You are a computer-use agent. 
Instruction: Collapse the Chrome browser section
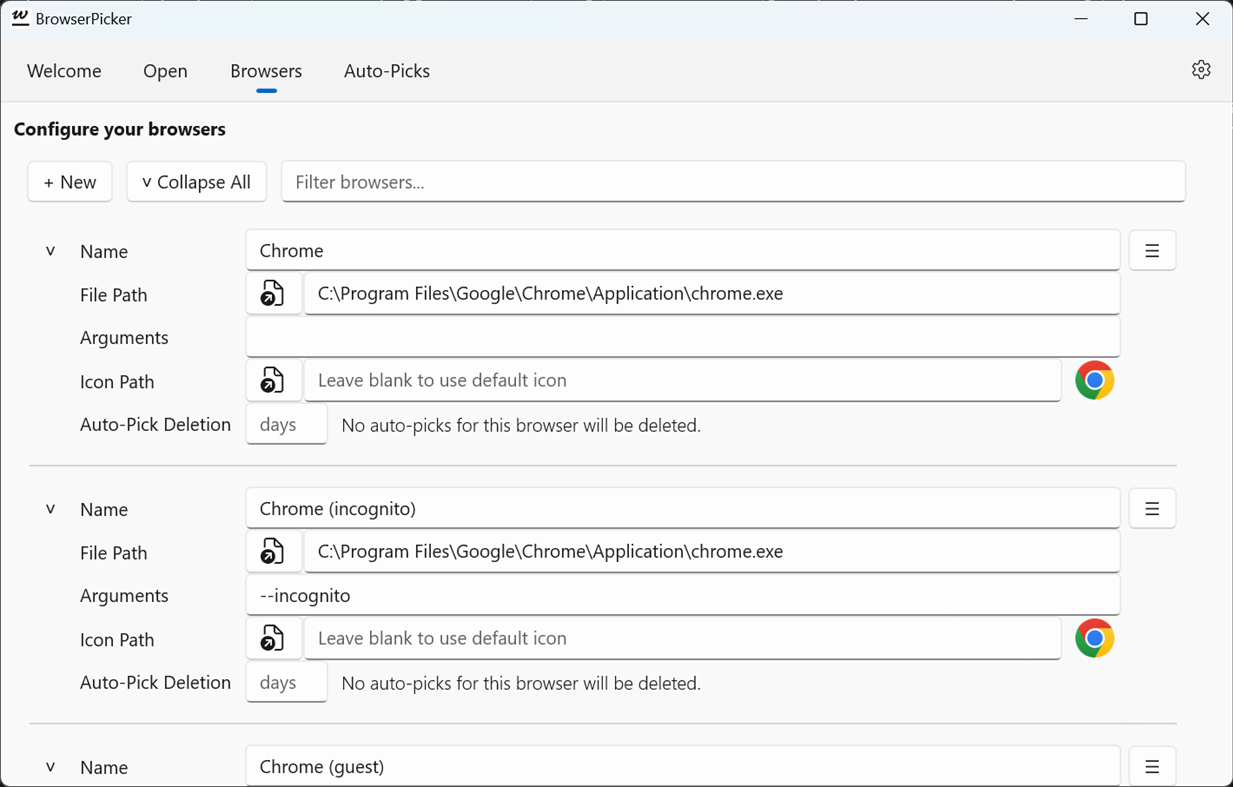(50, 251)
